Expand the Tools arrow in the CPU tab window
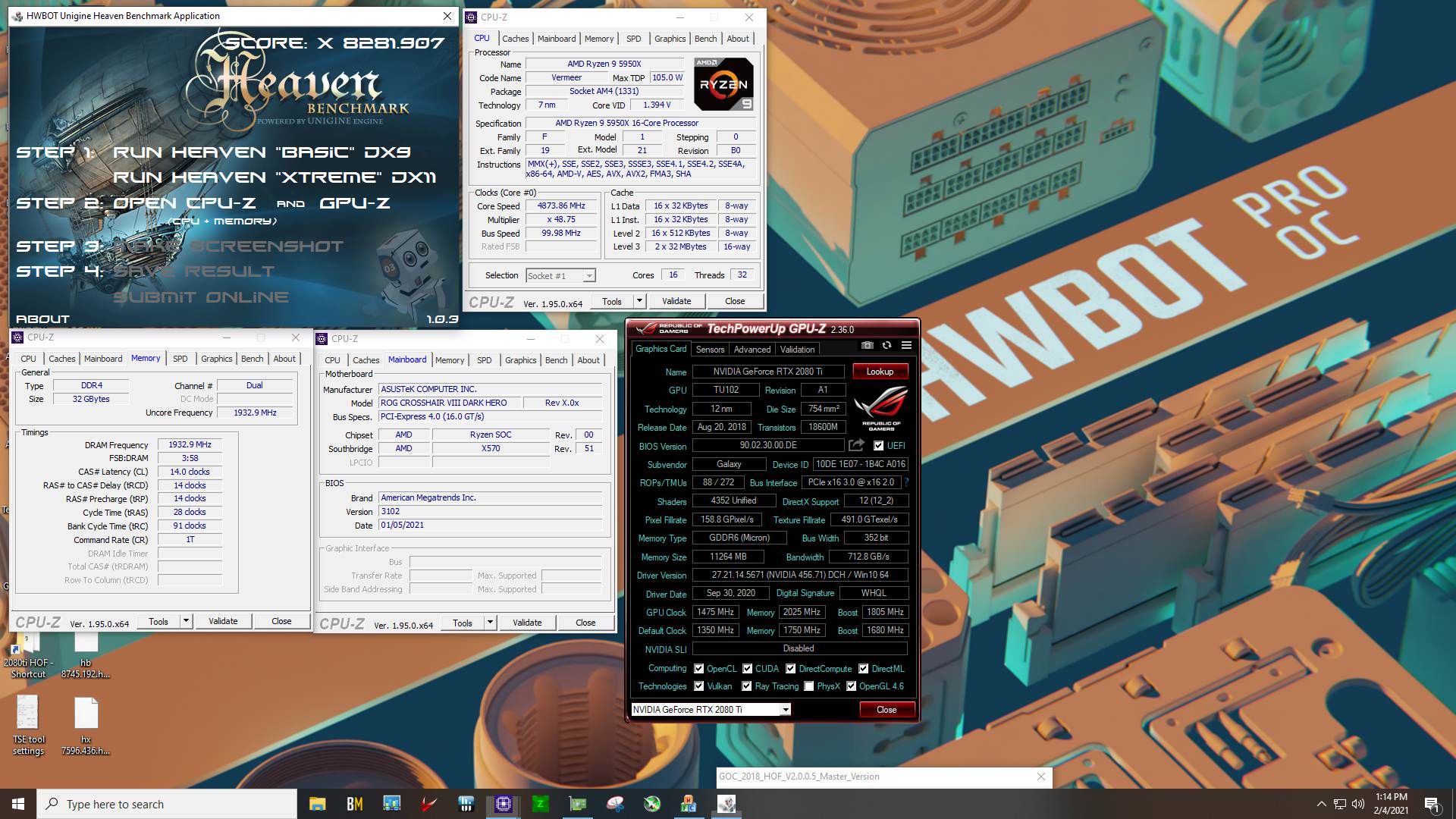The height and width of the screenshot is (819, 1456). [639, 301]
